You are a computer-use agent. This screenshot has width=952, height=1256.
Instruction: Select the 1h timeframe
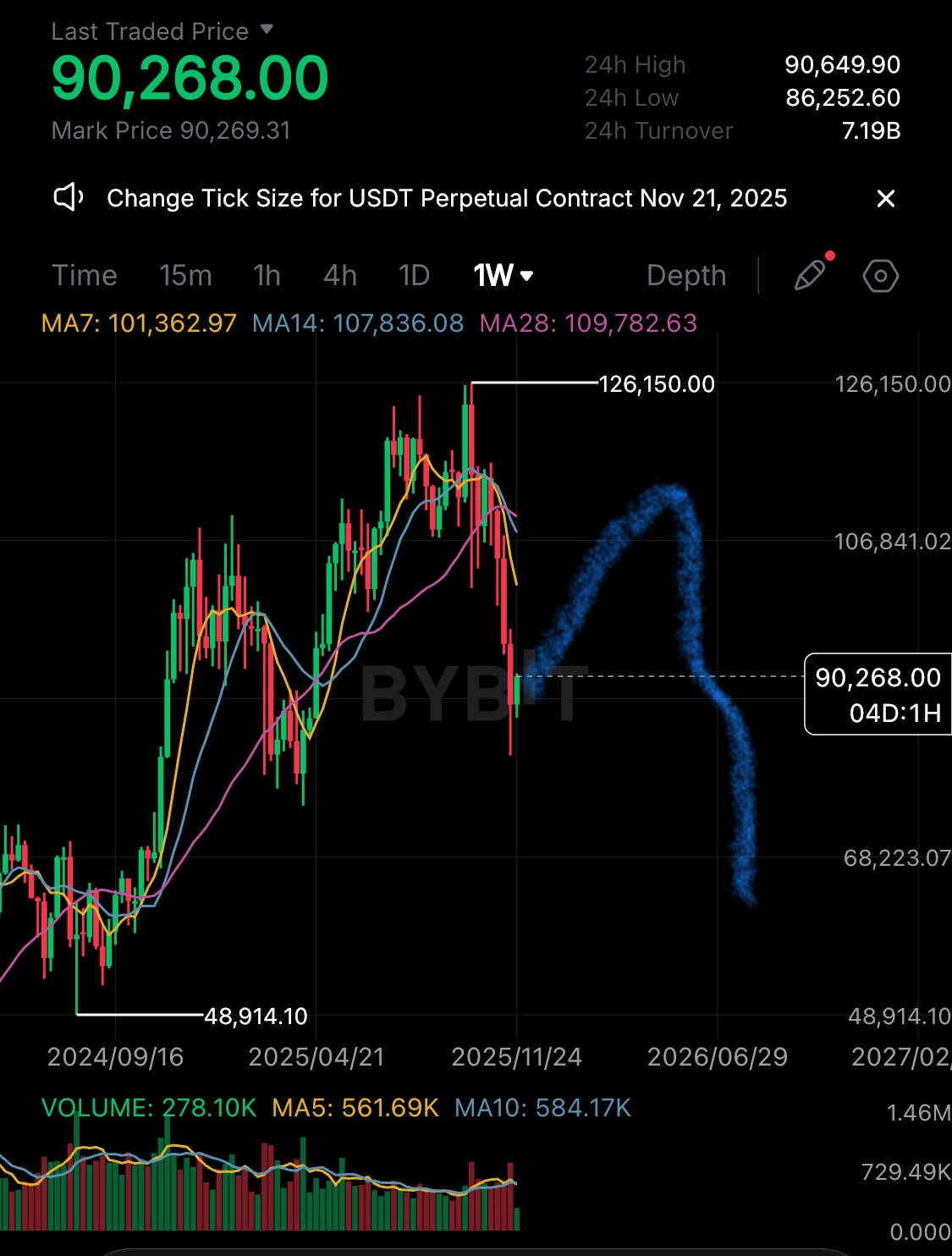267,276
